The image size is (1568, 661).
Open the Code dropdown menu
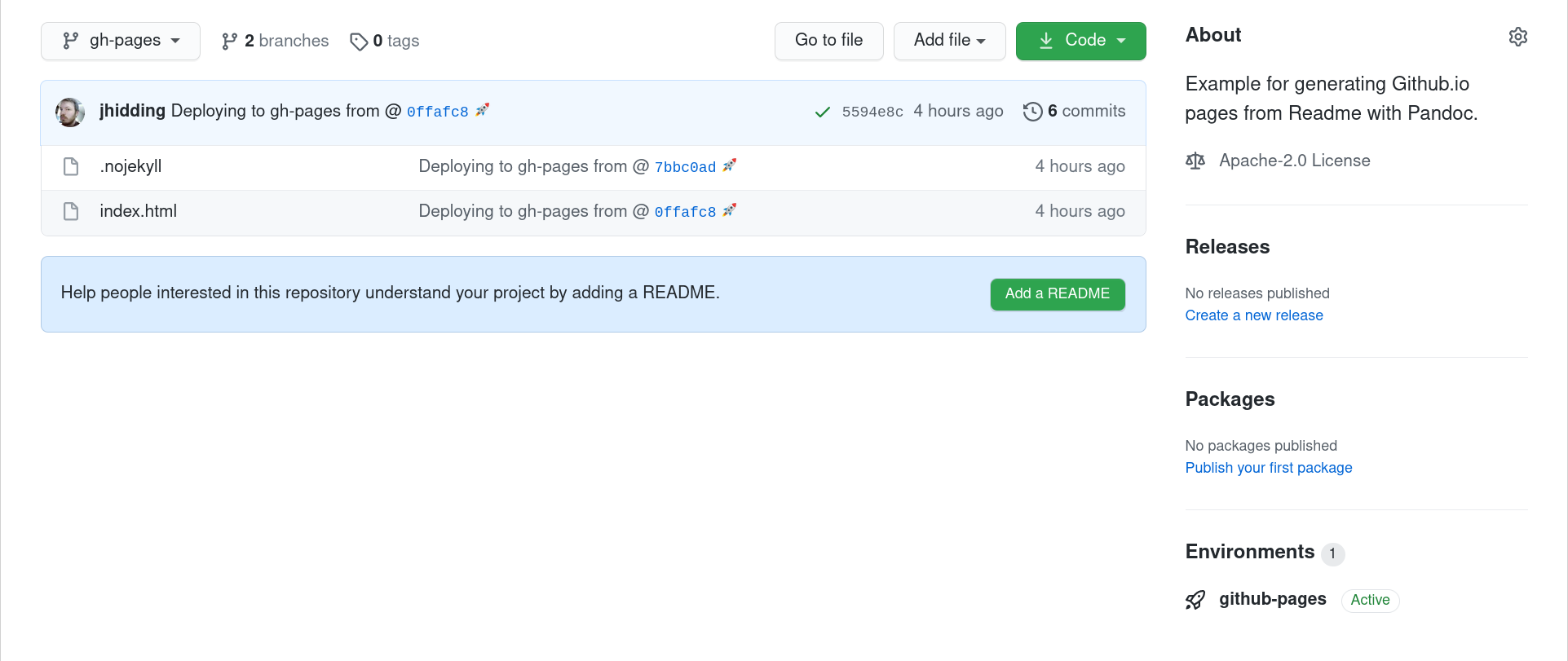[1122, 40]
